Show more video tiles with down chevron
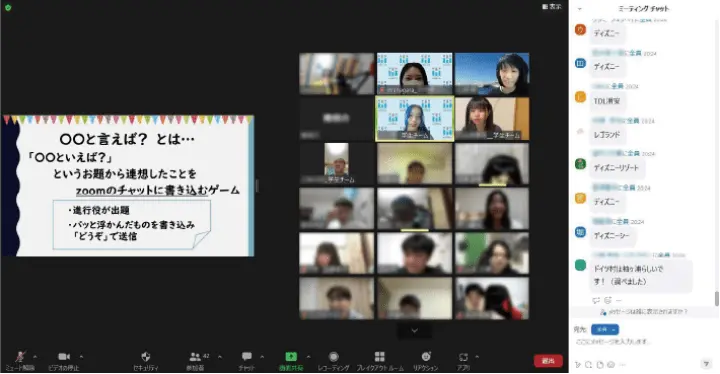Image resolution: width=720 pixels, height=374 pixels. [414, 331]
